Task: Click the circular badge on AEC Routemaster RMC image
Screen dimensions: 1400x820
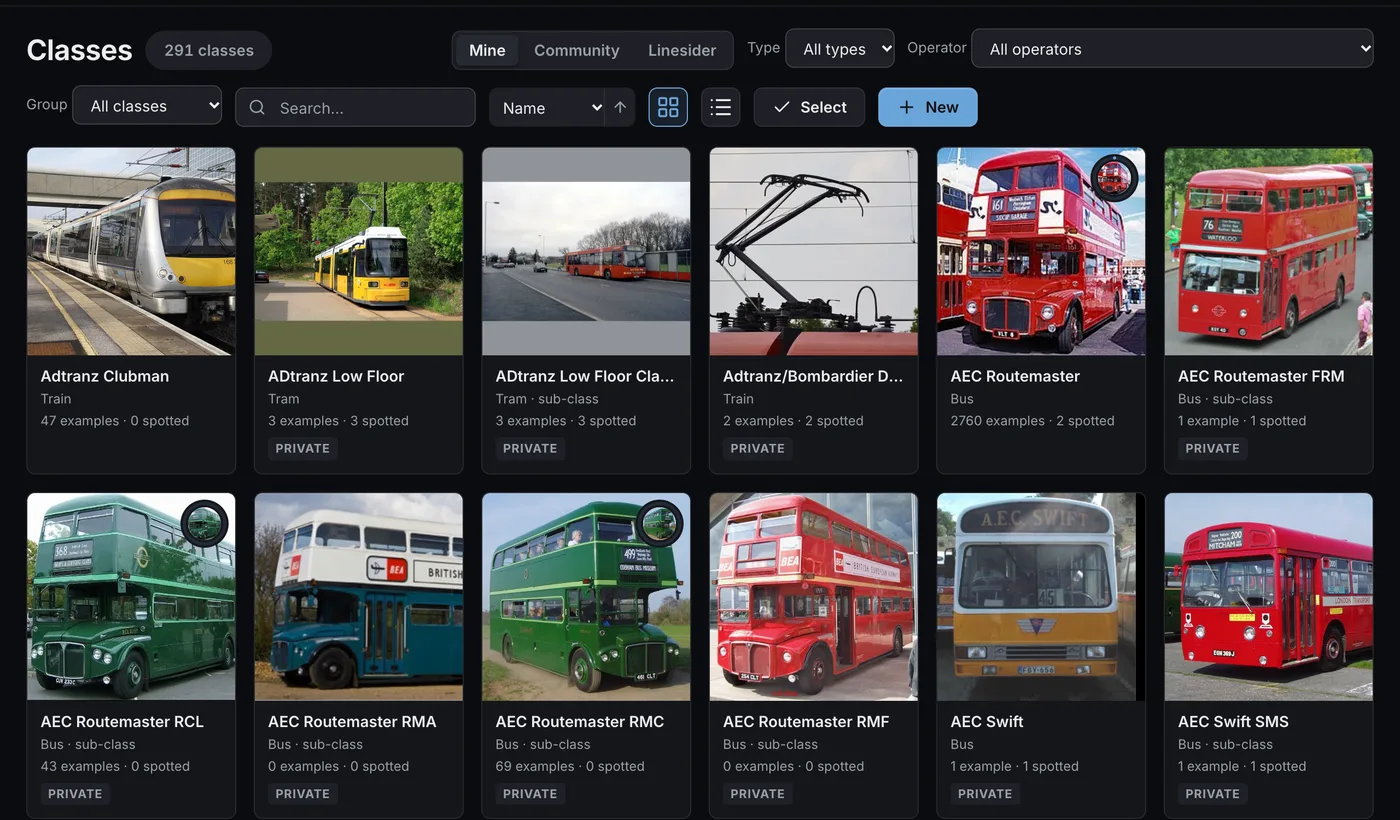Action: click(x=659, y=523)
